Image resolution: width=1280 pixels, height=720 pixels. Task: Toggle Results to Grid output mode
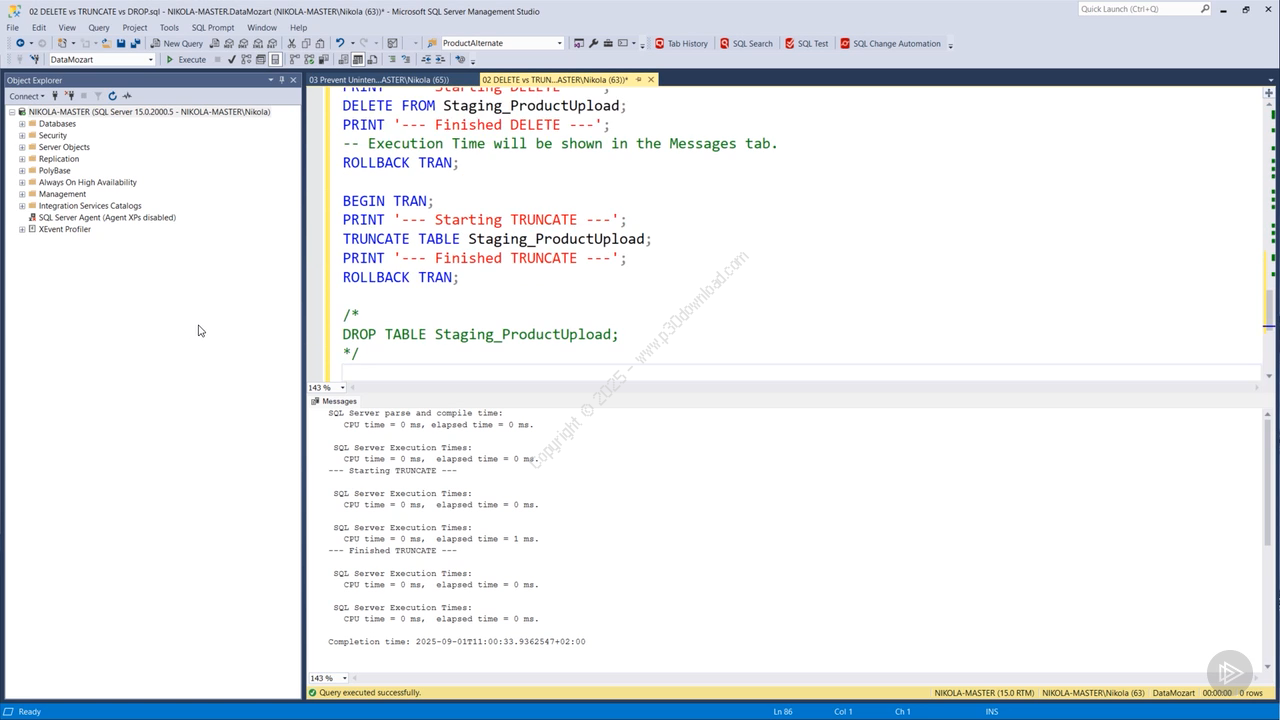point(357,60)
